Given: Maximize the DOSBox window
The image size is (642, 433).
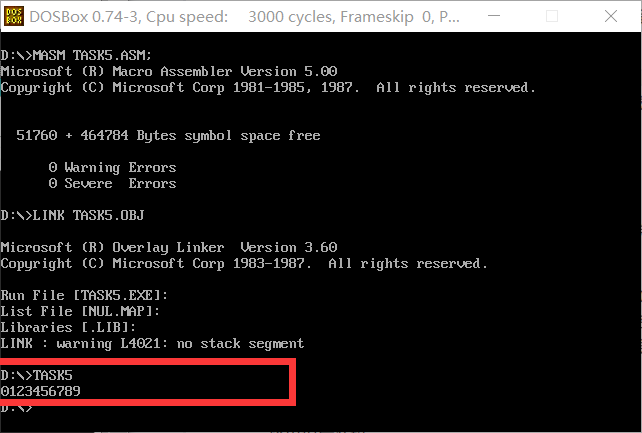Looking at the screenshot, I should pyautogui.click(x=552, y=16).
